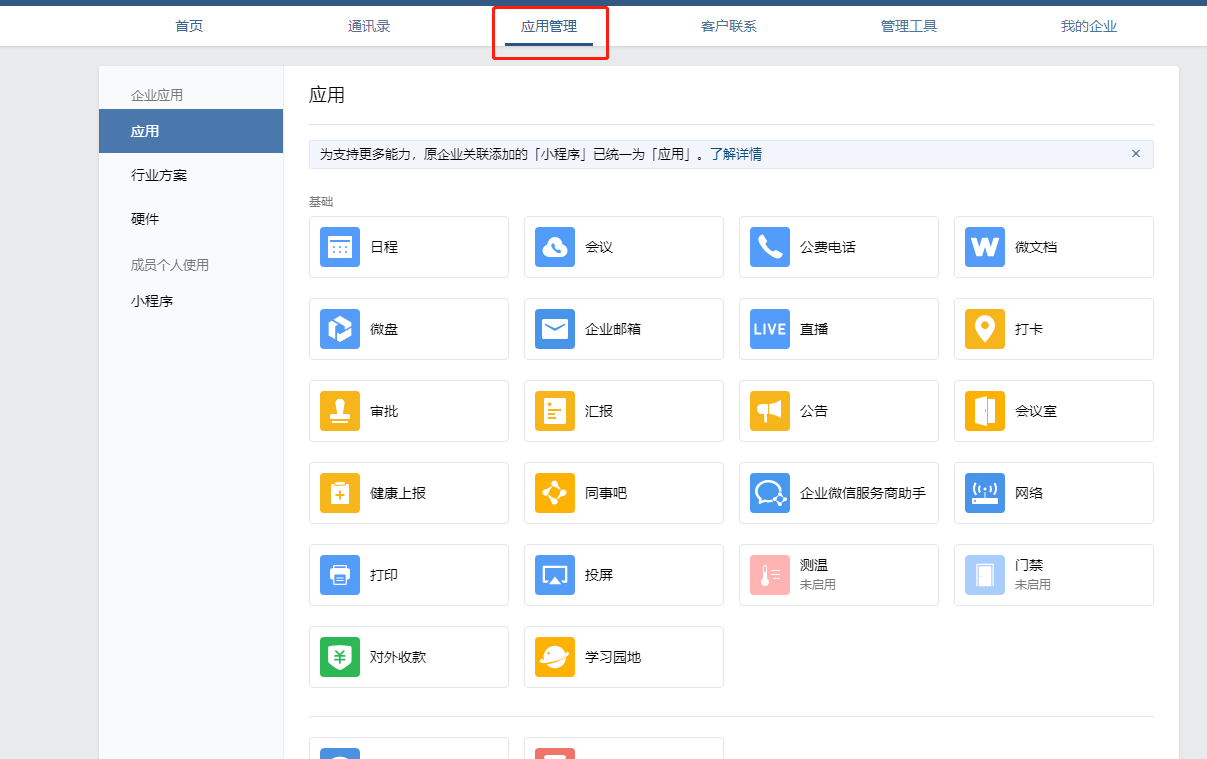Click the 会议 cloud icon
The width and height of the screenshot is (1207, 759).
point(555,247)
